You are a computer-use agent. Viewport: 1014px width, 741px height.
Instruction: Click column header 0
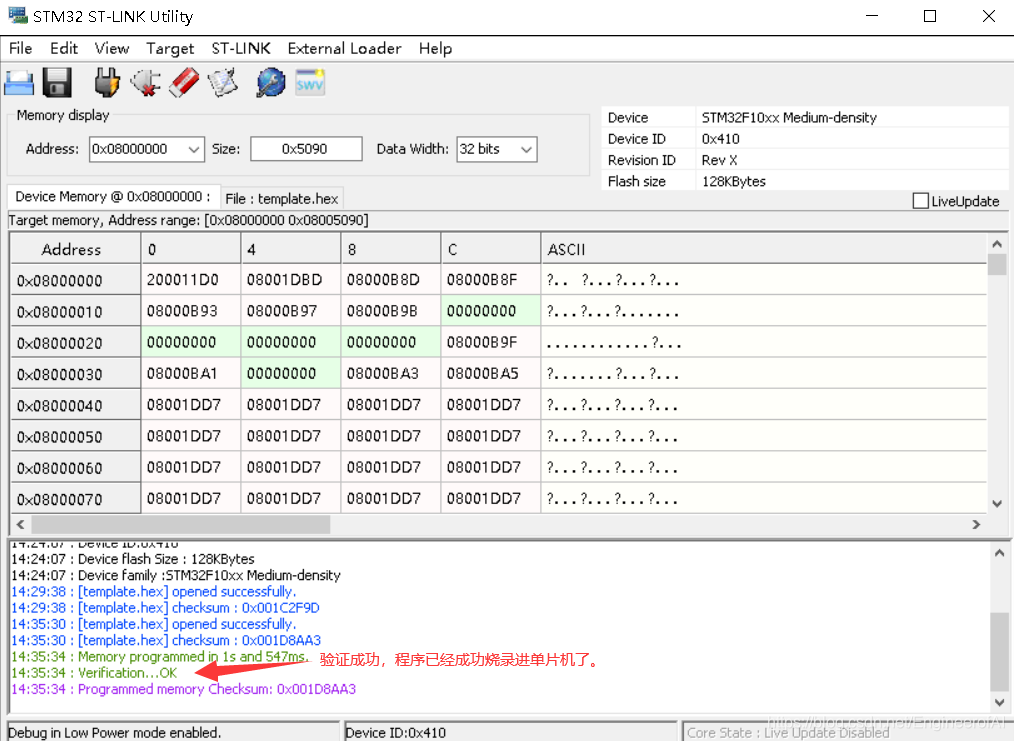(x=191, y=248)
